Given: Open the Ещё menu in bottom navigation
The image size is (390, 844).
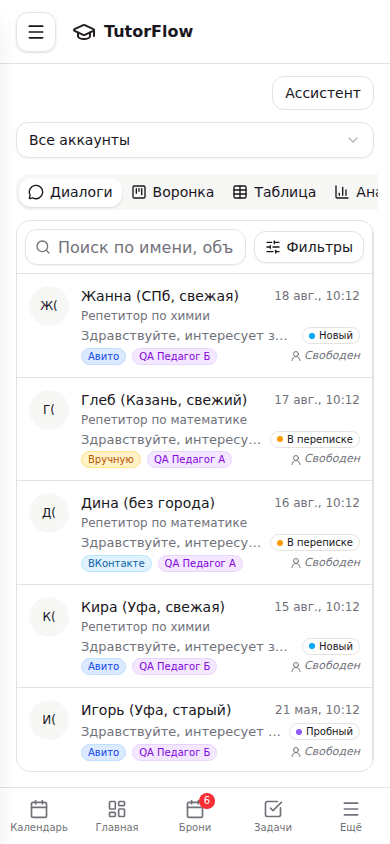Looking at the screenshot, I should pyautogui.click(x=351, y=816).
